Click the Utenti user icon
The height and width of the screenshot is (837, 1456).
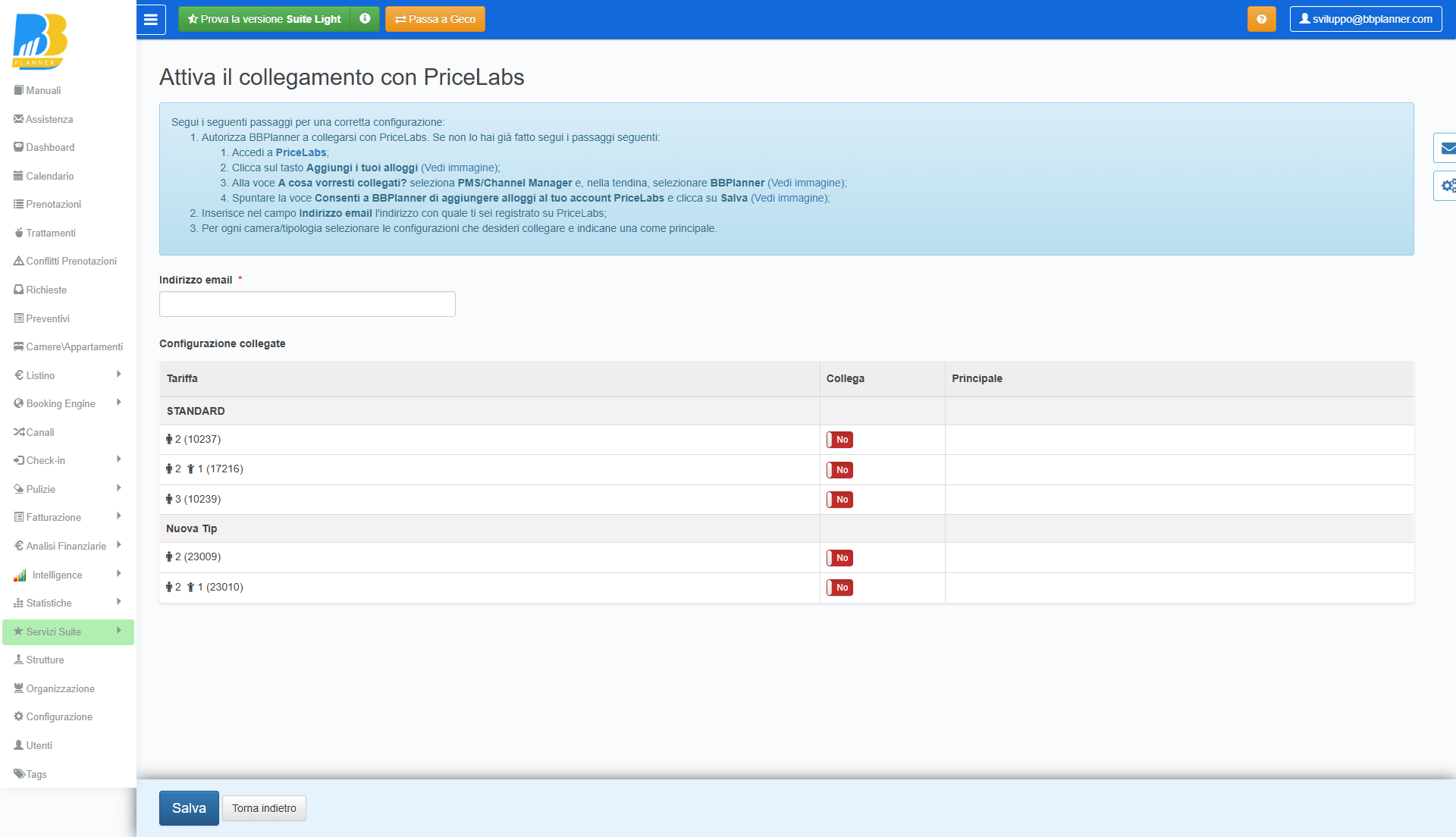tap(19, 745)
